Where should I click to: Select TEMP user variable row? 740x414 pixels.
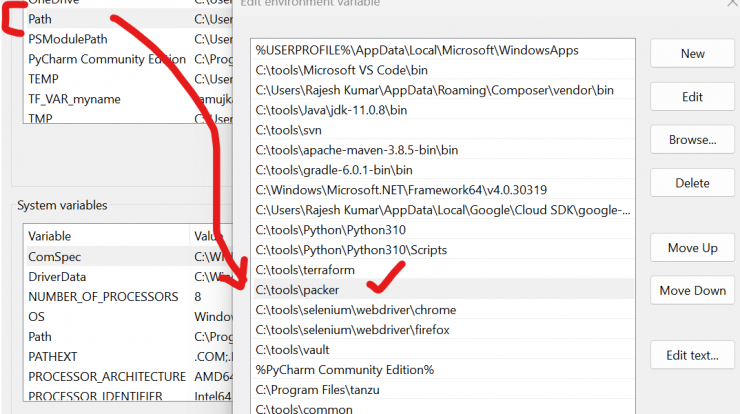(128, 79)
